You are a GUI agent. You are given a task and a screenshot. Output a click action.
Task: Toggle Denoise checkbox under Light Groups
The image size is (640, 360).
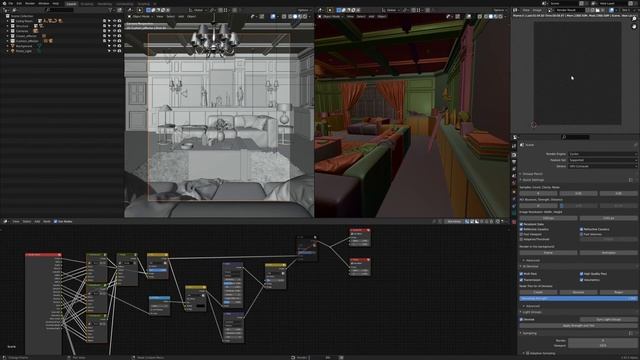(x=521, y=320)
